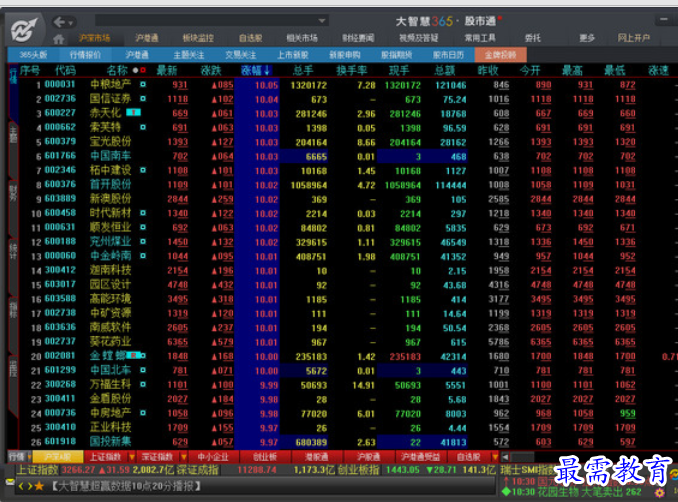
Task: Click the 大智慧 app logo icon
Action: coord(24,30)
